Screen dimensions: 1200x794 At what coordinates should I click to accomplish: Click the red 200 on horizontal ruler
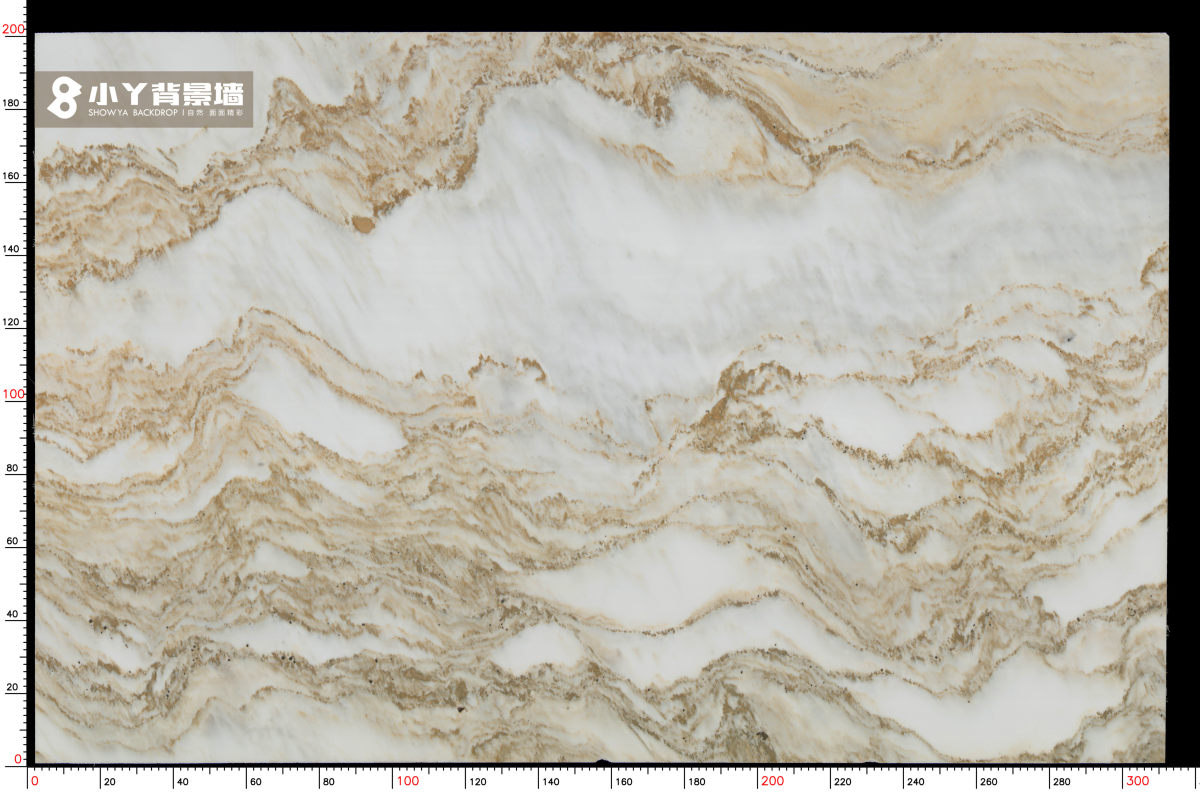point(771,781)
